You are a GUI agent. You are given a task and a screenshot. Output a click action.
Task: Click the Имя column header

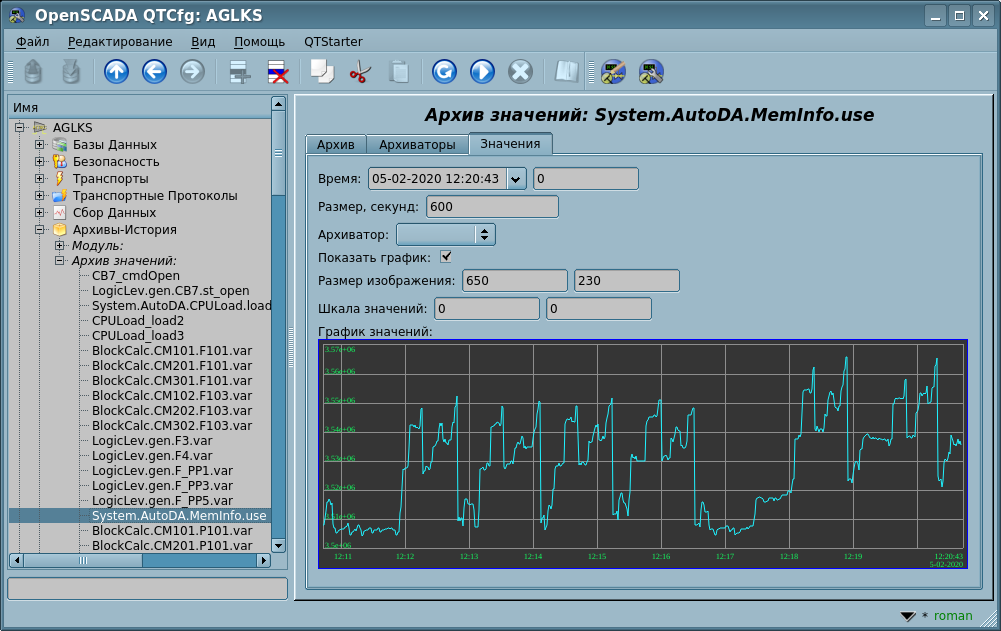(x=140, y=107)
